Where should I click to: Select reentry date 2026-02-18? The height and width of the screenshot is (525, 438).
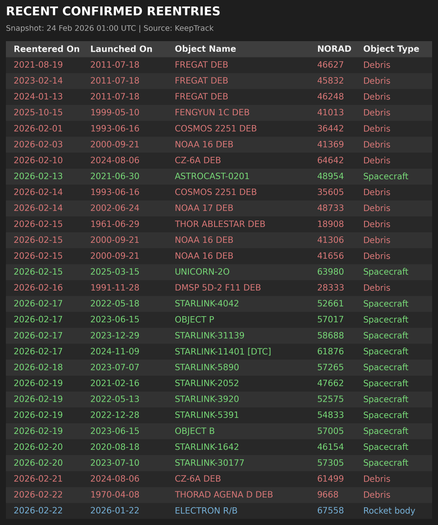tap(38, 367)
